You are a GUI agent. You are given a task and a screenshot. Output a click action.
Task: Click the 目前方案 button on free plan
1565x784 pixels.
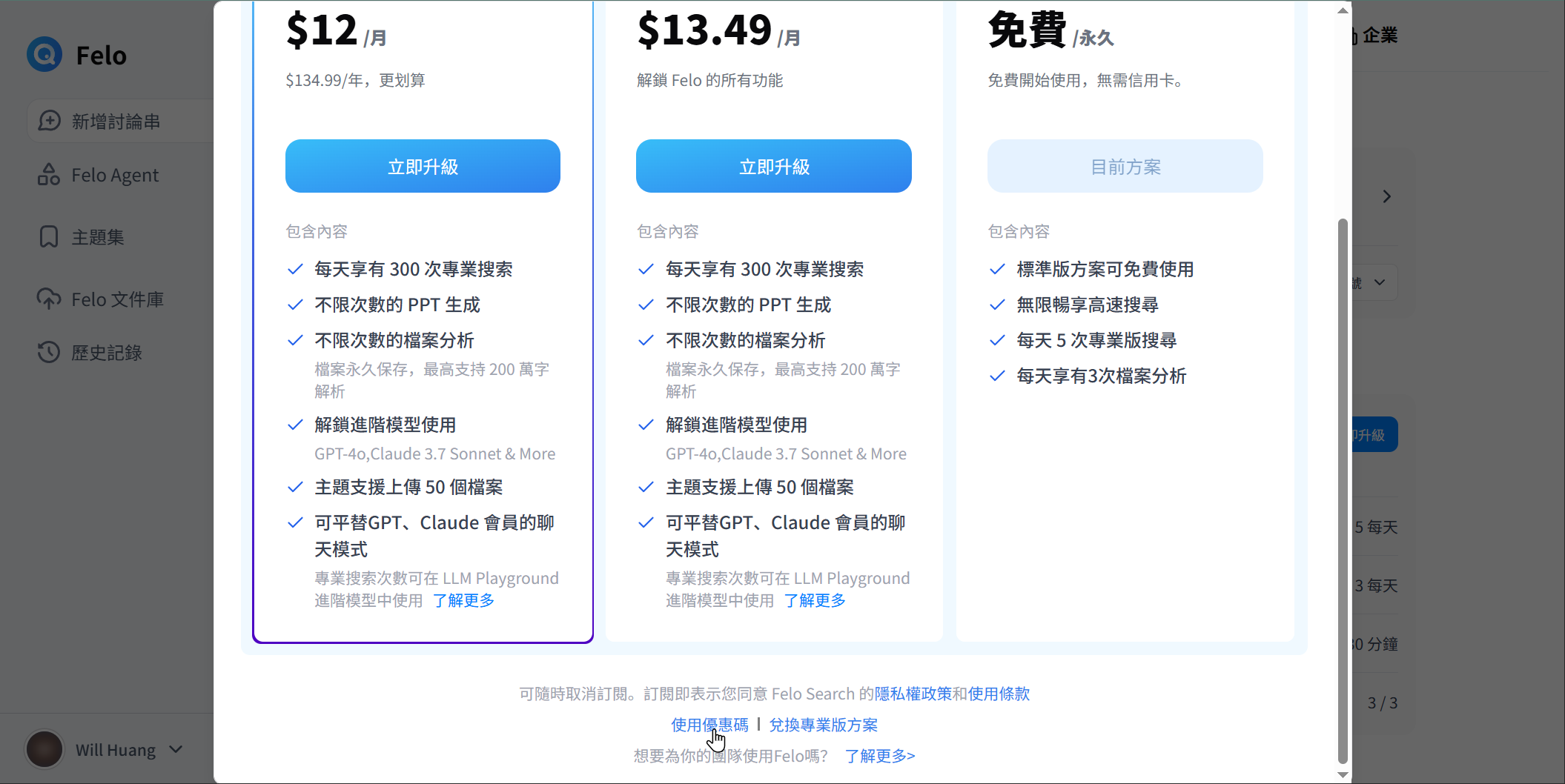click(1125, 167)
